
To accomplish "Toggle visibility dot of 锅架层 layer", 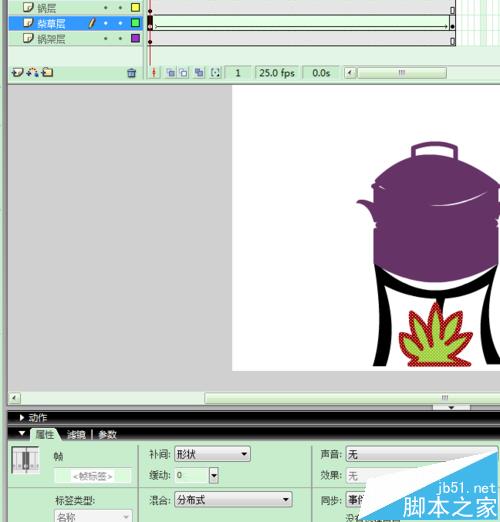I will point(106,38).
